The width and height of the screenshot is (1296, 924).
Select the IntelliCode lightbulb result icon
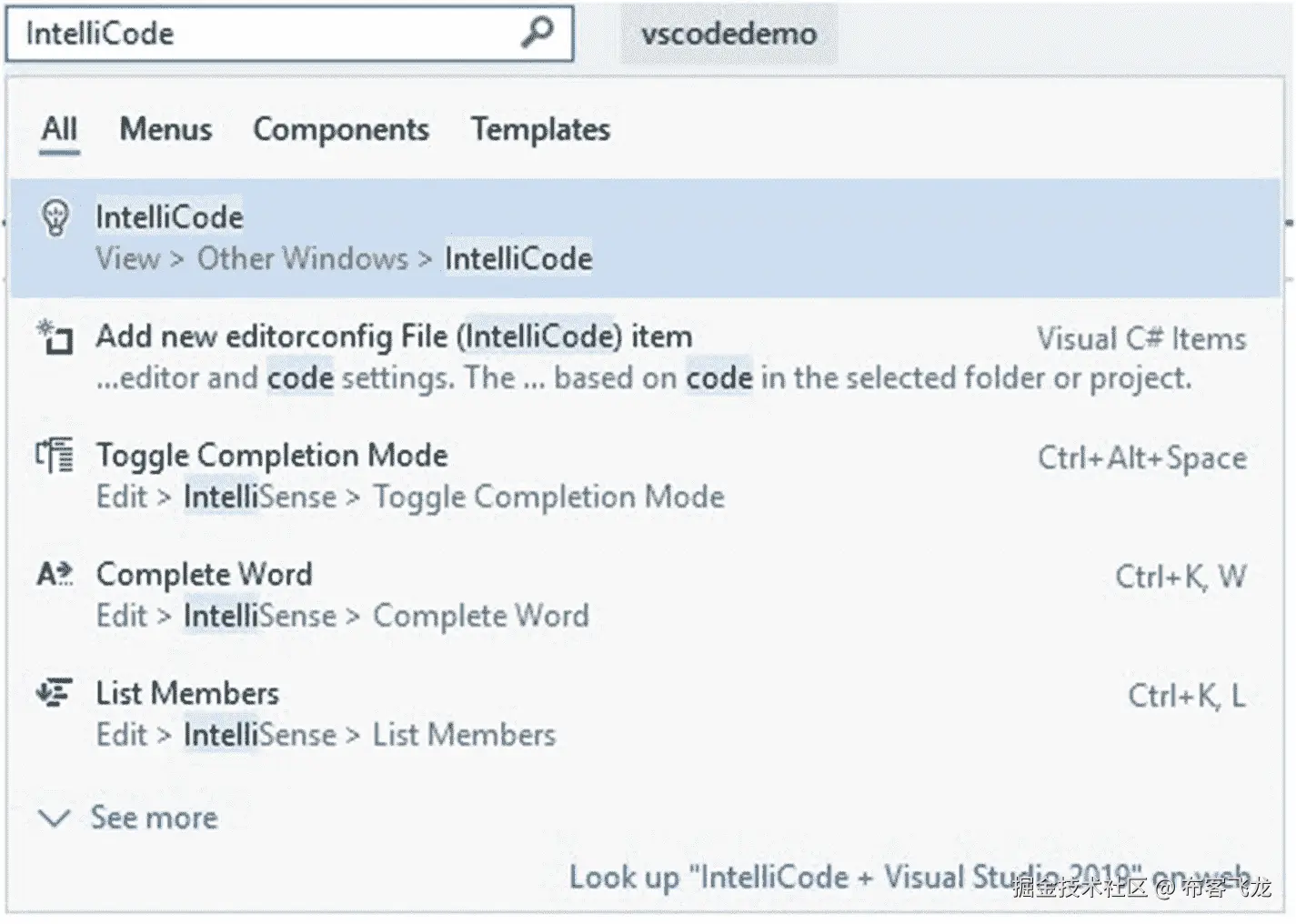(56, 218)
